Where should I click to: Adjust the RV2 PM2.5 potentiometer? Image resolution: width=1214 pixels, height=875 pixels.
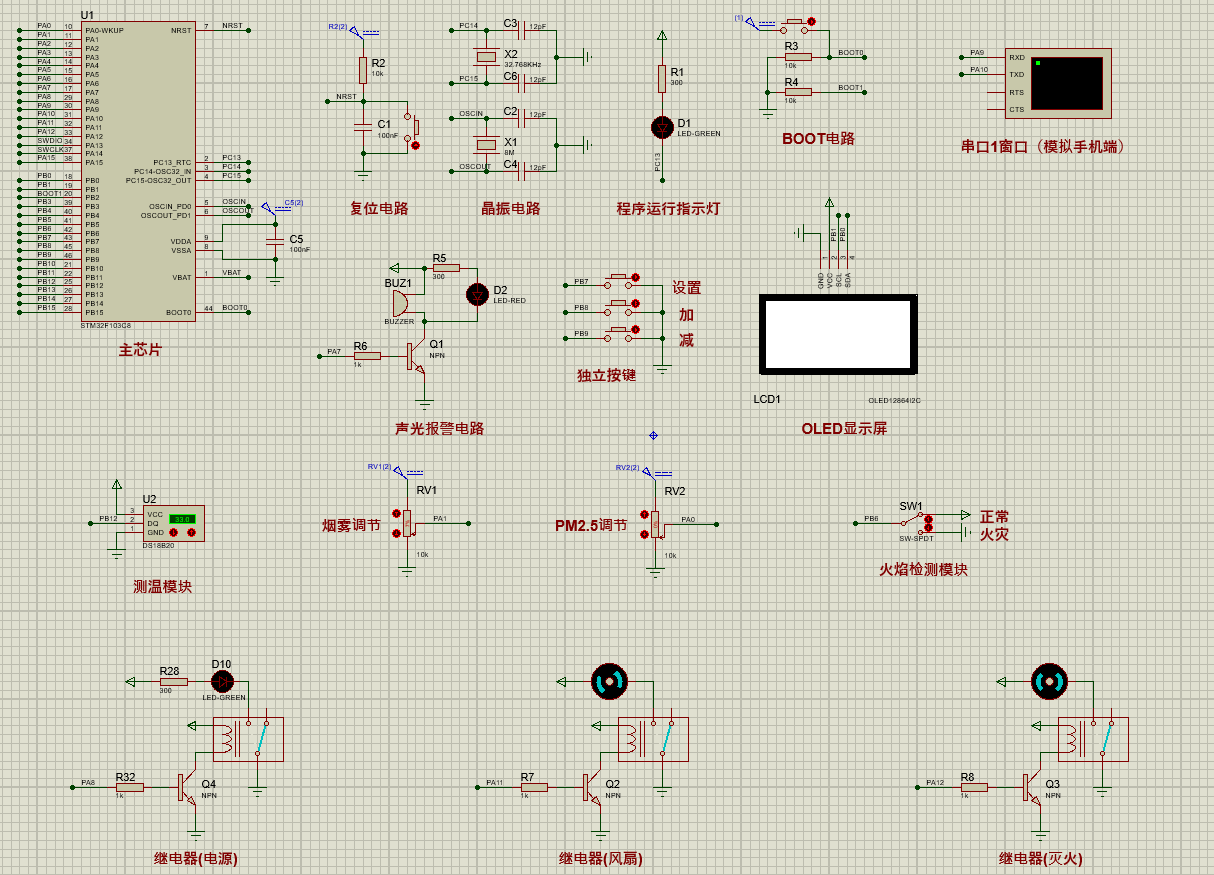click(x=654, y=524)
